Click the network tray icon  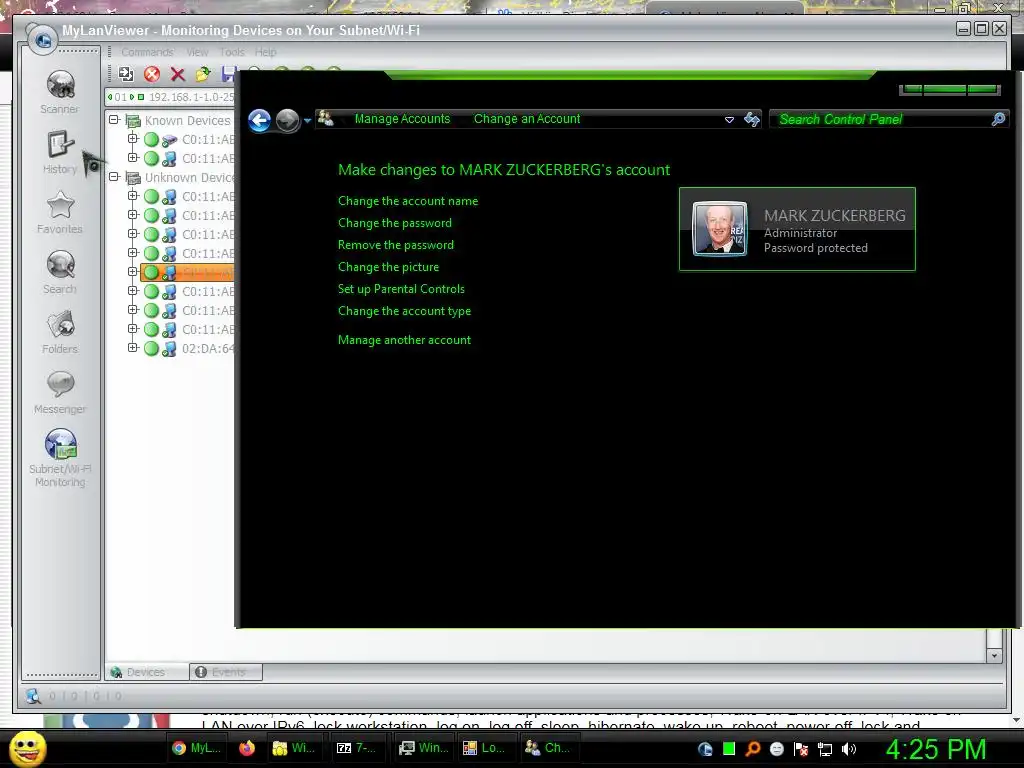pos(825,749)
